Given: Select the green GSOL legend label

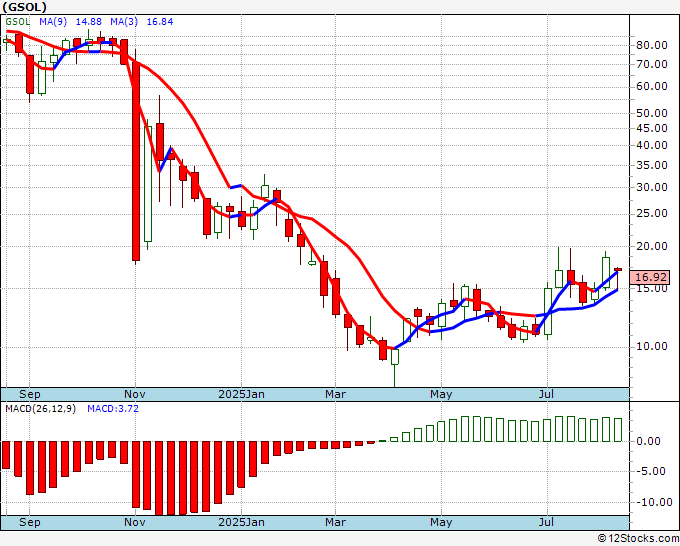Looking at the screenshot, I should pos(18,22).
